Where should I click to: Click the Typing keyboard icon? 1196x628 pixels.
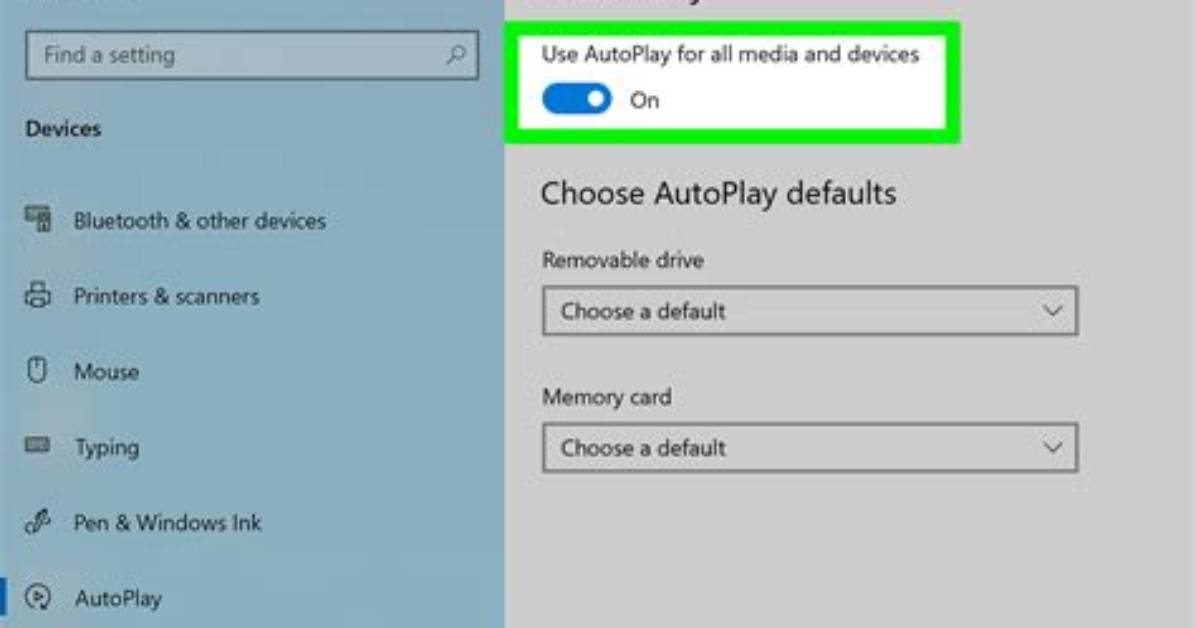point(37,445)
